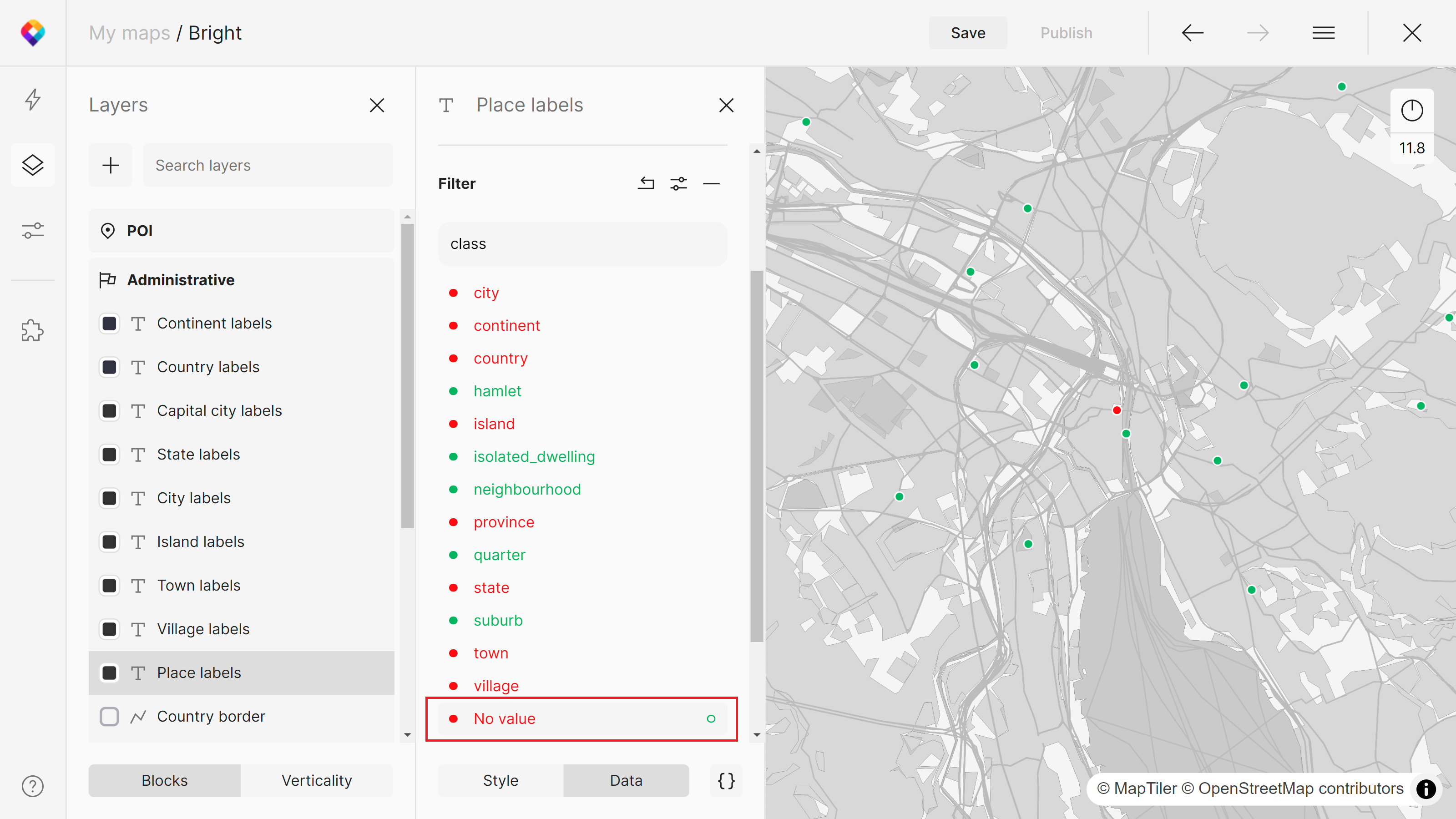Open the class filter property dropdown
This screenshot has width=1456, height=819.
582,243
